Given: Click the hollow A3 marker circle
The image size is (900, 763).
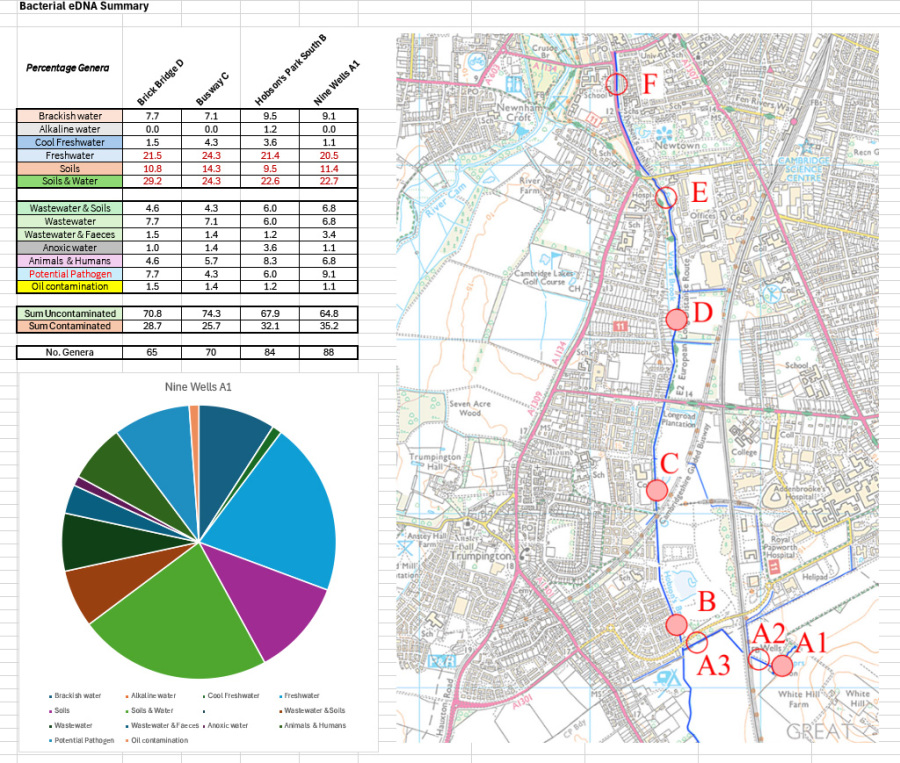Looking at the screenshot, I should tap(697, 643).
